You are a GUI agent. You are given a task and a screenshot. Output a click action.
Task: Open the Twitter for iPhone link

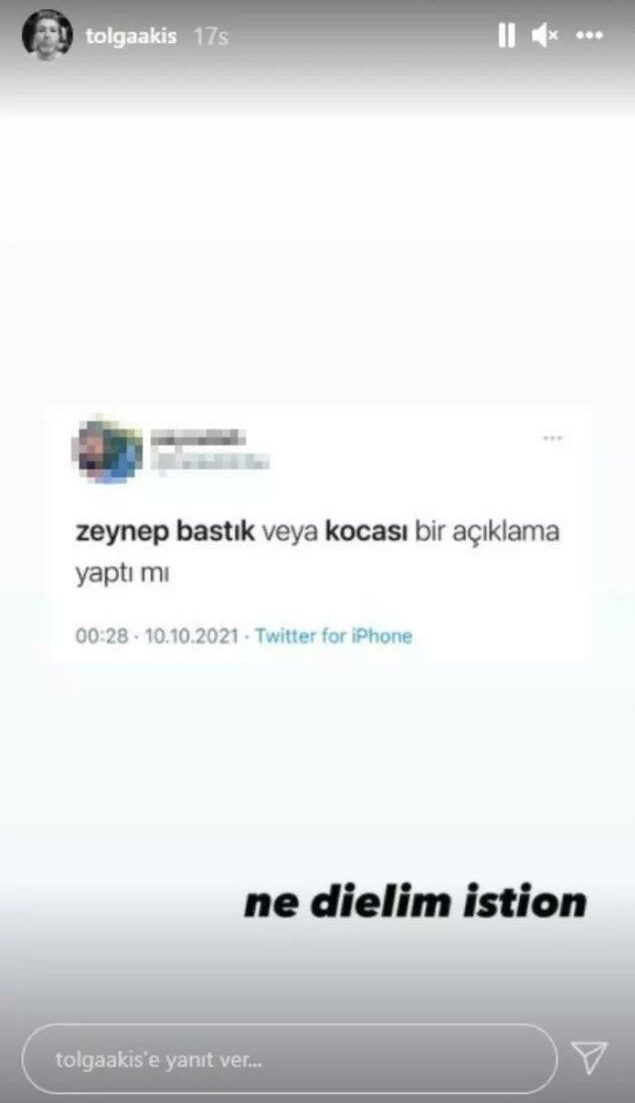[x=333, y=636]
